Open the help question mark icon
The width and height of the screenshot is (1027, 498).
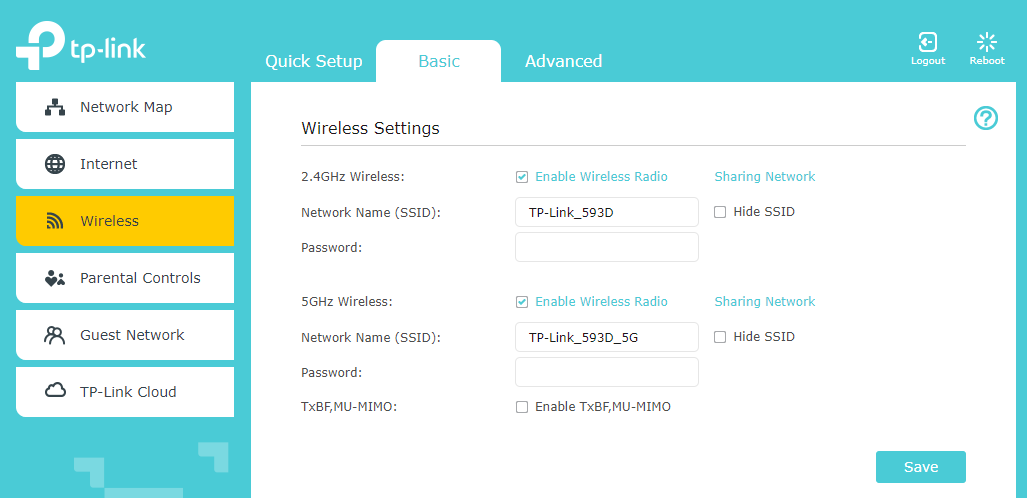point(986,119)
